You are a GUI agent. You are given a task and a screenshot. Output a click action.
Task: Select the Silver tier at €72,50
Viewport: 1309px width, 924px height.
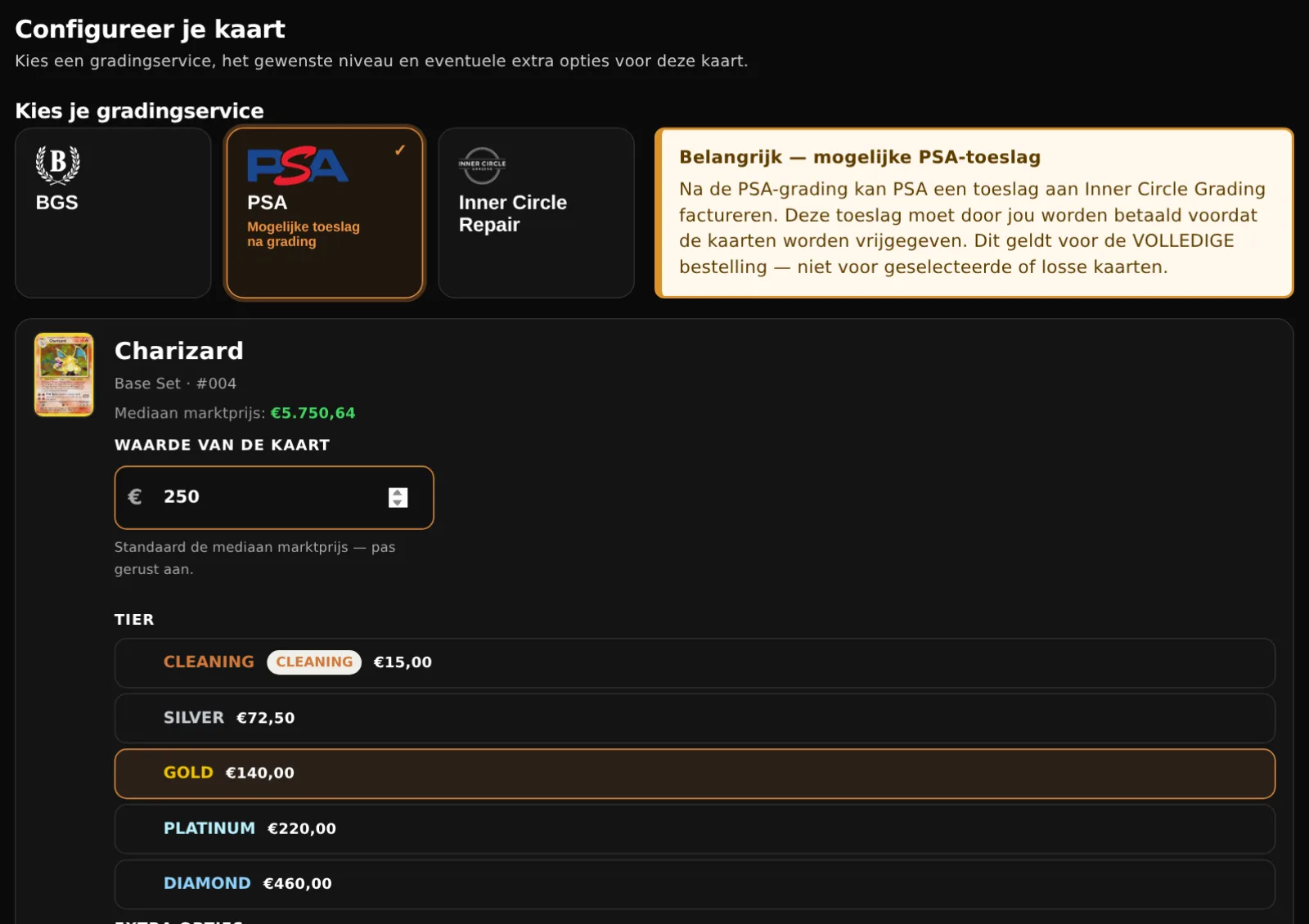[695, 718]
